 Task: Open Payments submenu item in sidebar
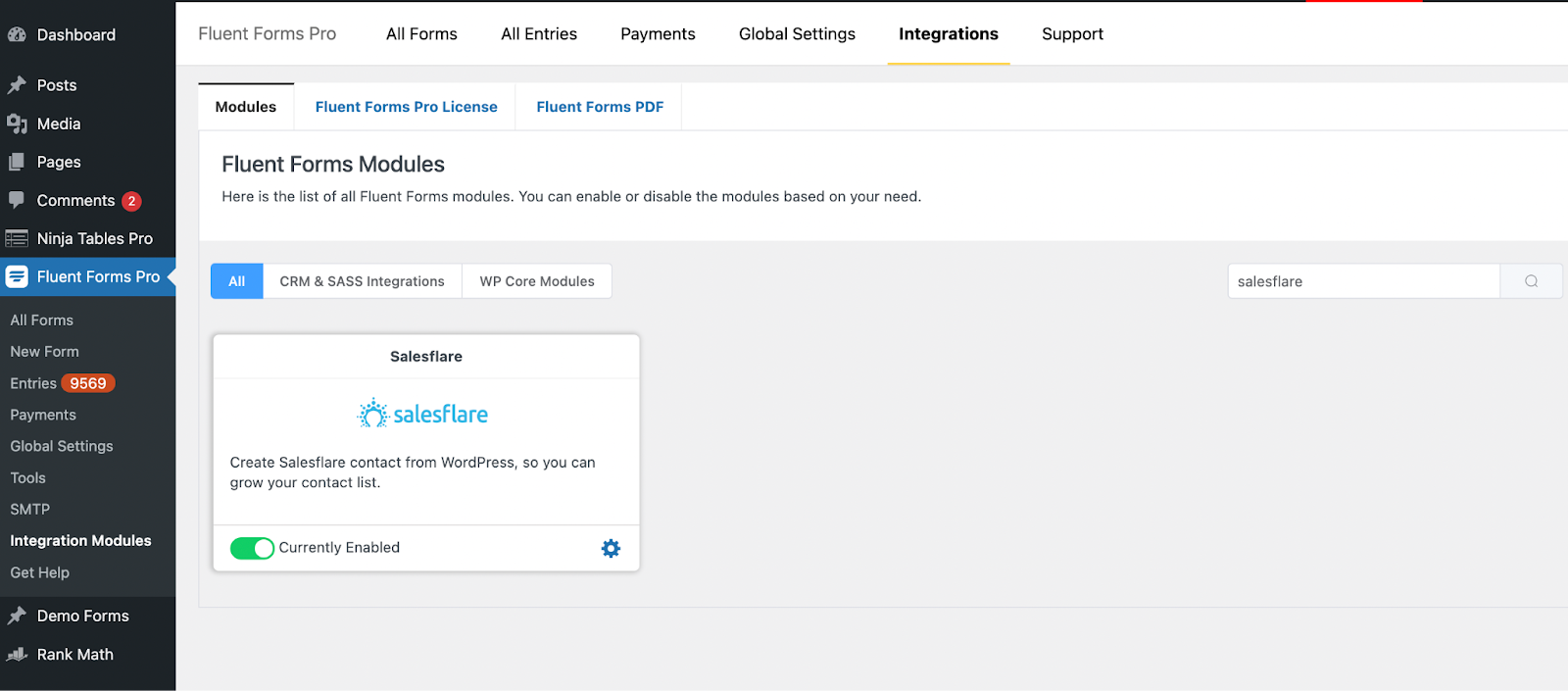coord(43,415)
